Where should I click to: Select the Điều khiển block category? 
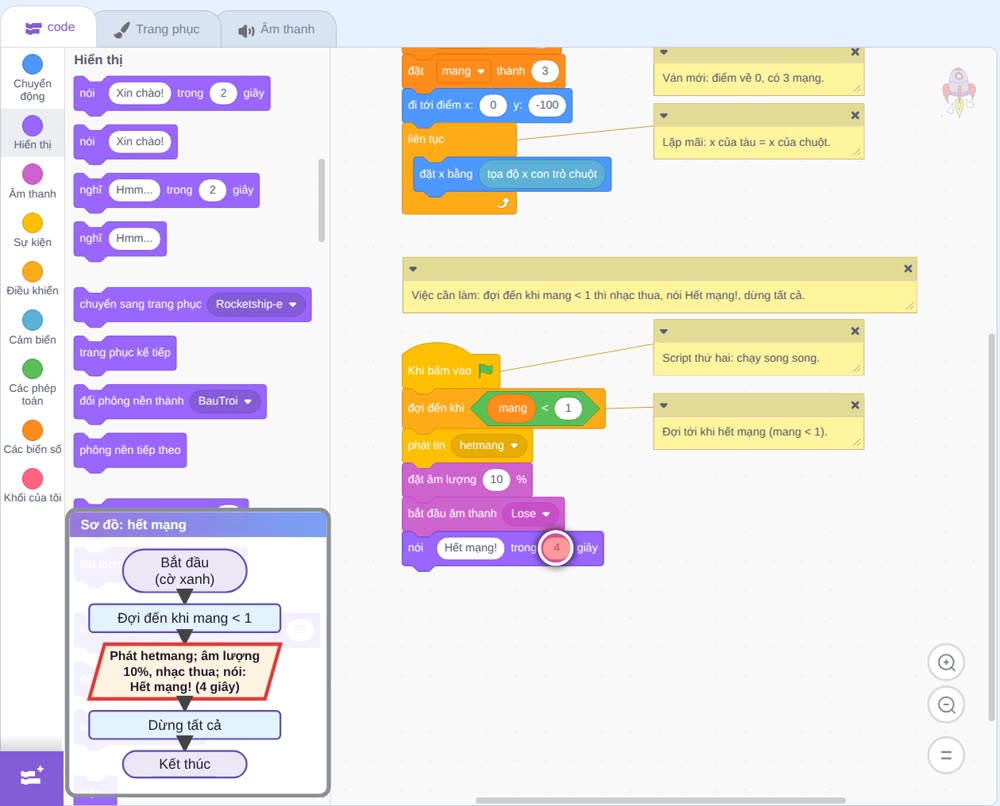[x=32, y=279]
